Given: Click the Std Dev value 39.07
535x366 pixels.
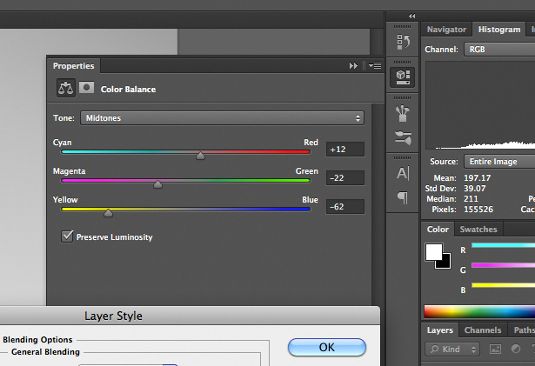Looking at the screenshot, I should (x=475, y=188).
